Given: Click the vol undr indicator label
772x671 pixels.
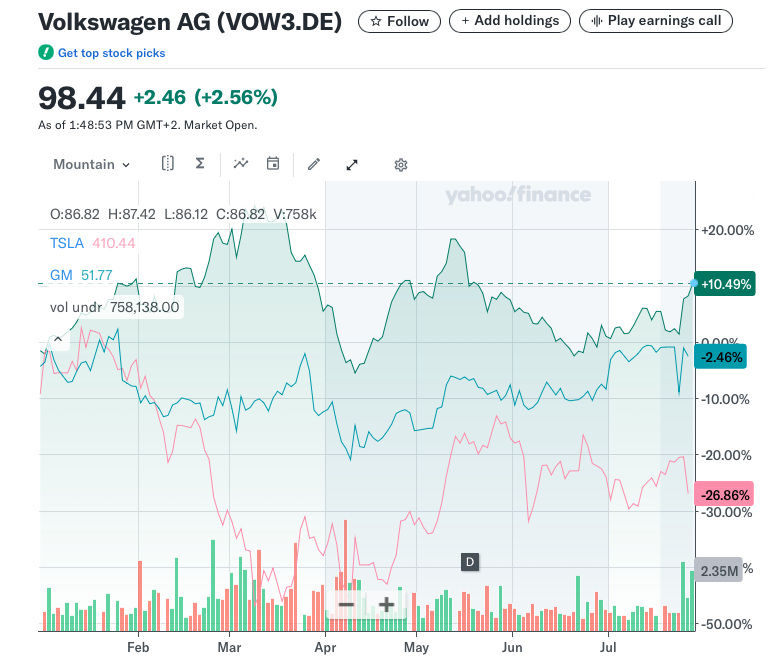Looking at the screenshot, I should tap(115, 307).
